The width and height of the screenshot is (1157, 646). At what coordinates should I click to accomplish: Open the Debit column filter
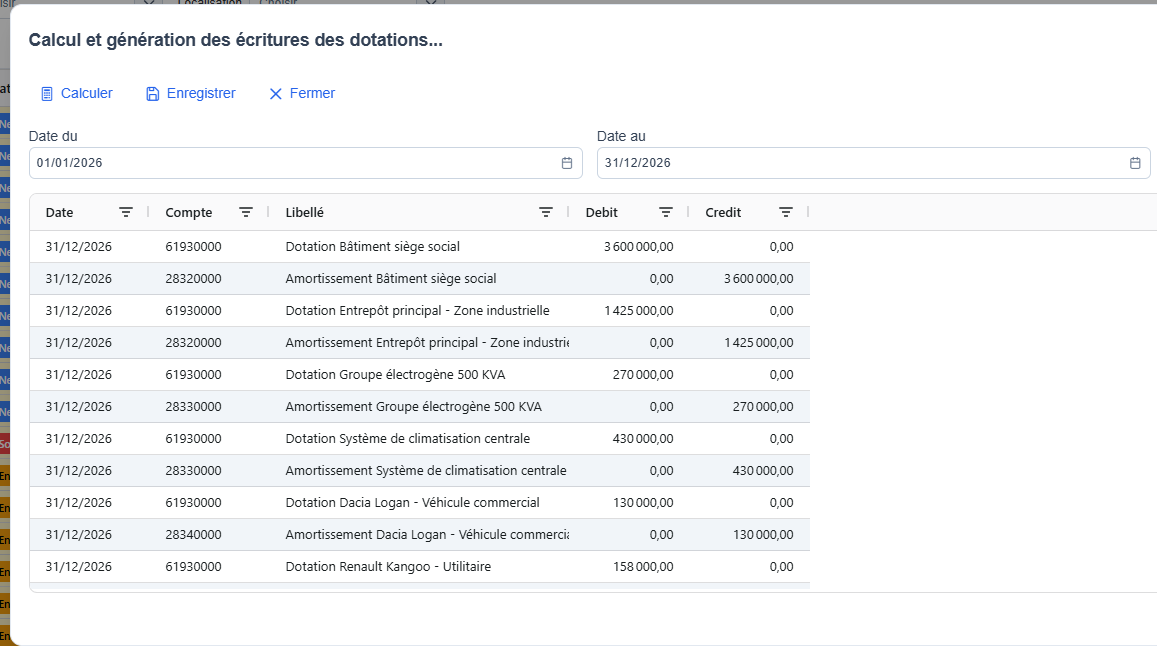click(666, 212)
